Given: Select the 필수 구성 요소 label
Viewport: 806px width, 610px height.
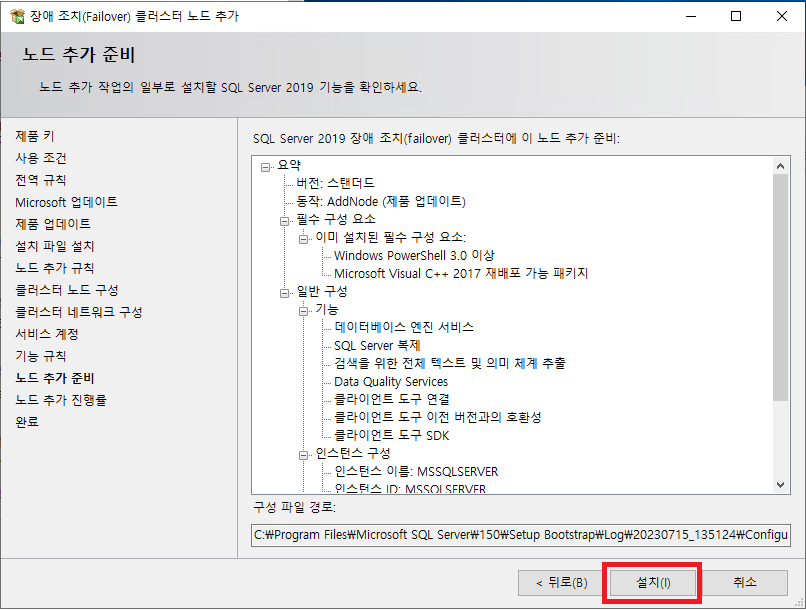Looking at the screenshot, I should tap(336, 219).
